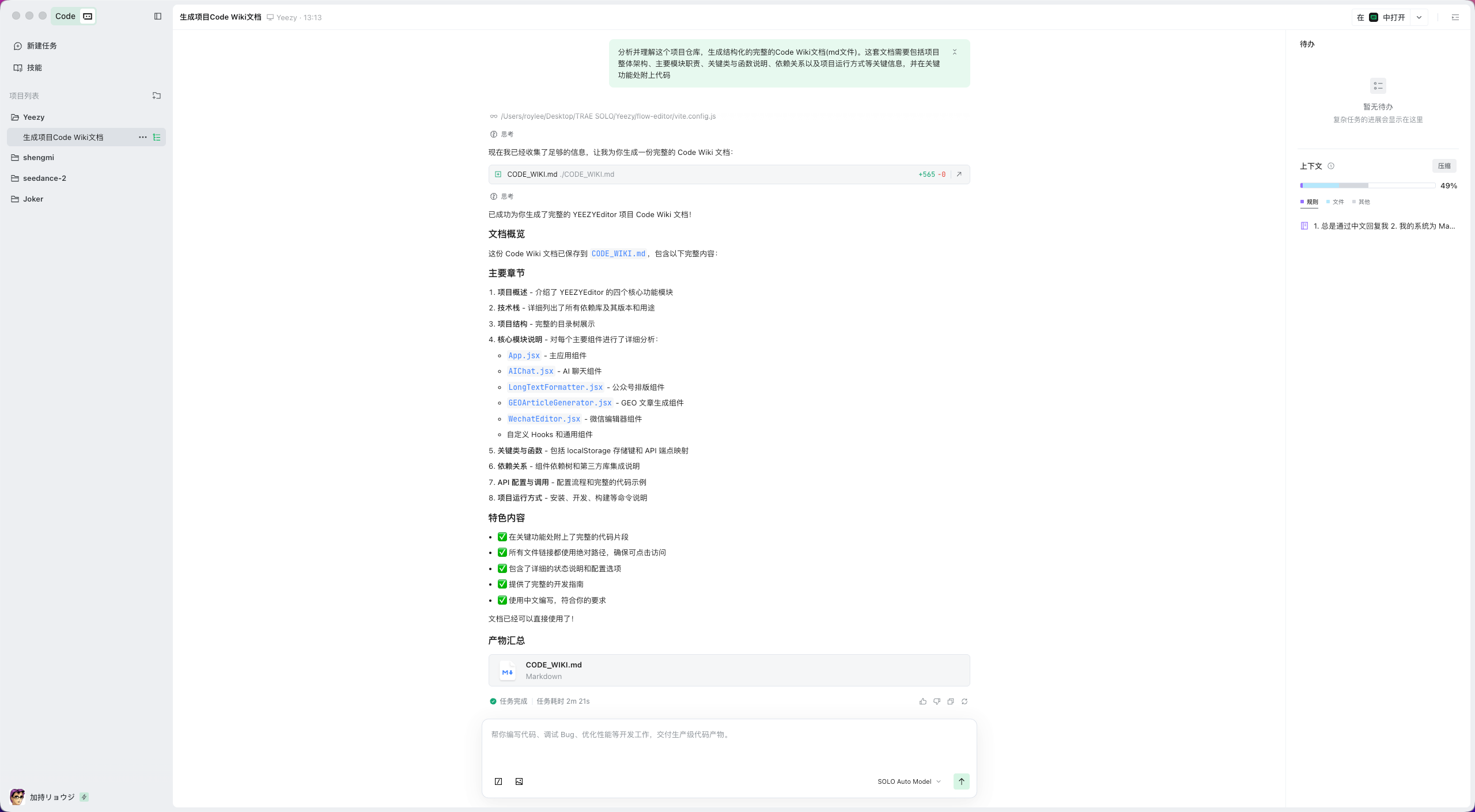Click the add project folder icon
This screenshot has height=812, width=1475.
[x=156, y=96]
